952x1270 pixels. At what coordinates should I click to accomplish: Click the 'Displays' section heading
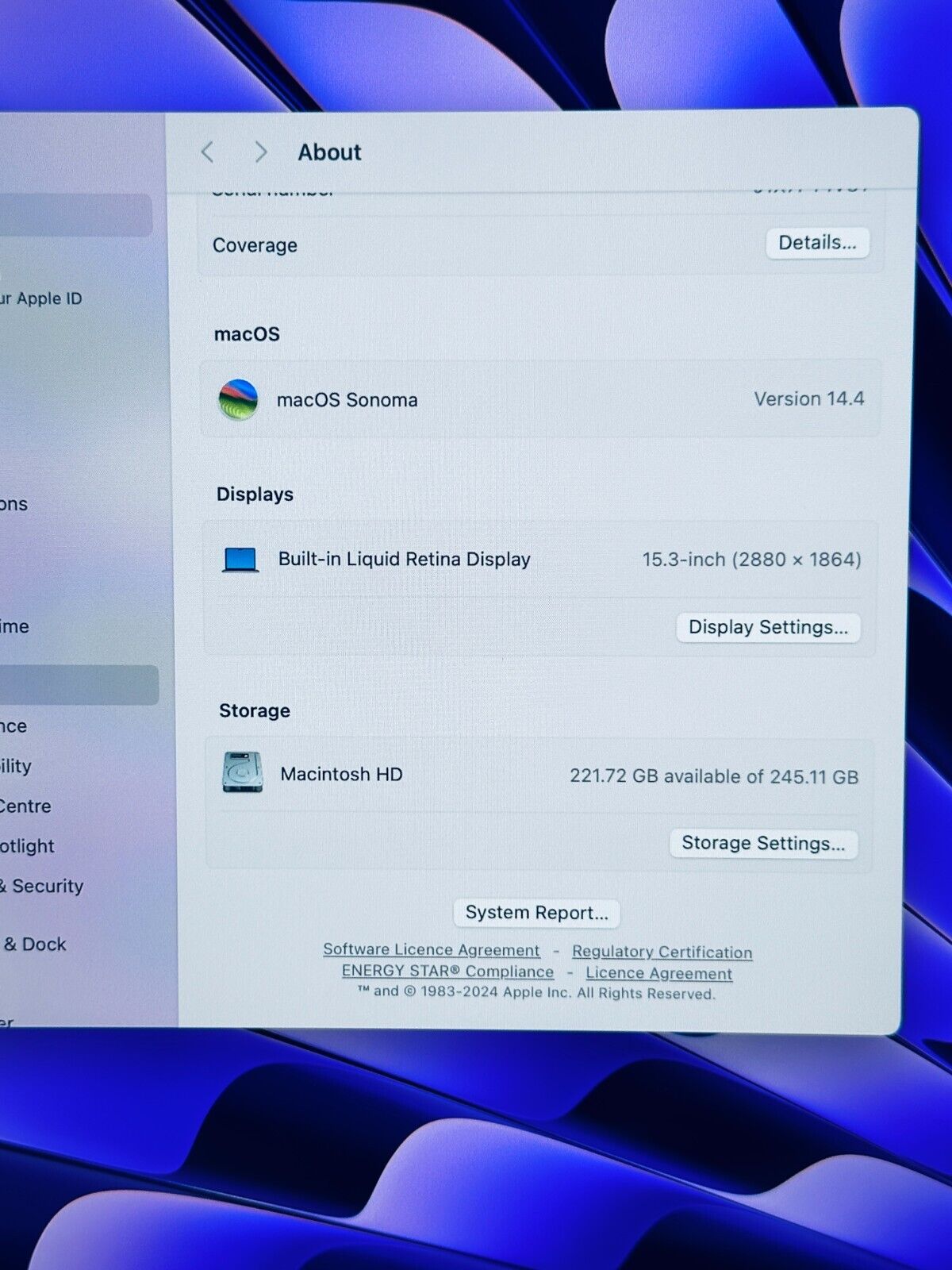[255, 494]
